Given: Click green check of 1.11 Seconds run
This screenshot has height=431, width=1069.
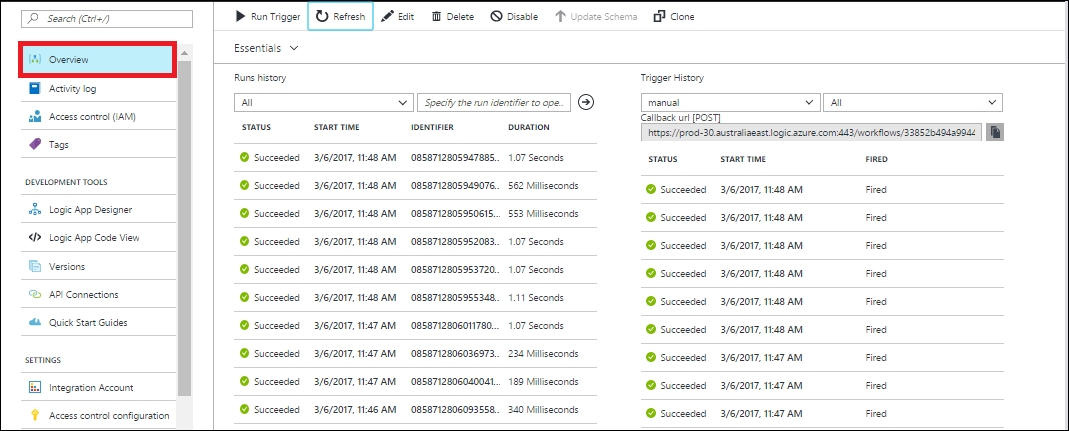Looking at the screenshot, I should [245, 298].
